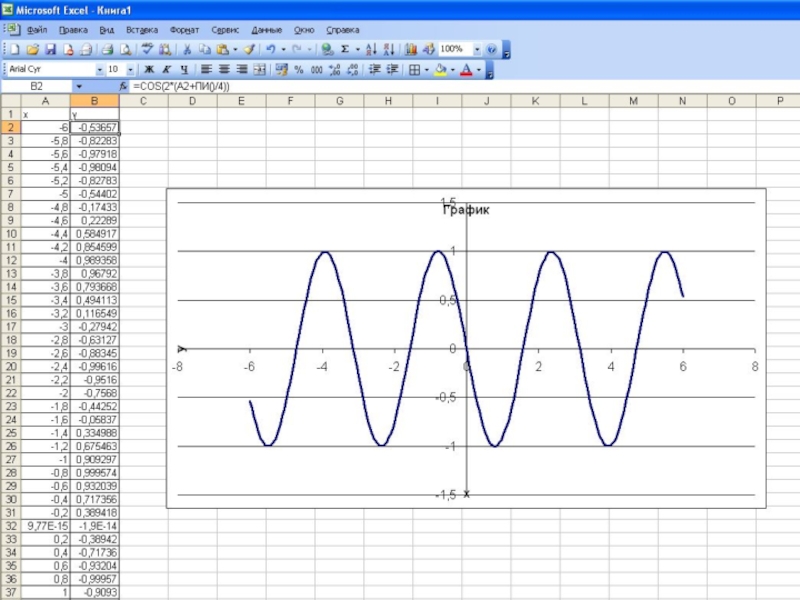Toggle bold formatting (Ж button)
Viewport: 800px width, 600px height.
149,70
